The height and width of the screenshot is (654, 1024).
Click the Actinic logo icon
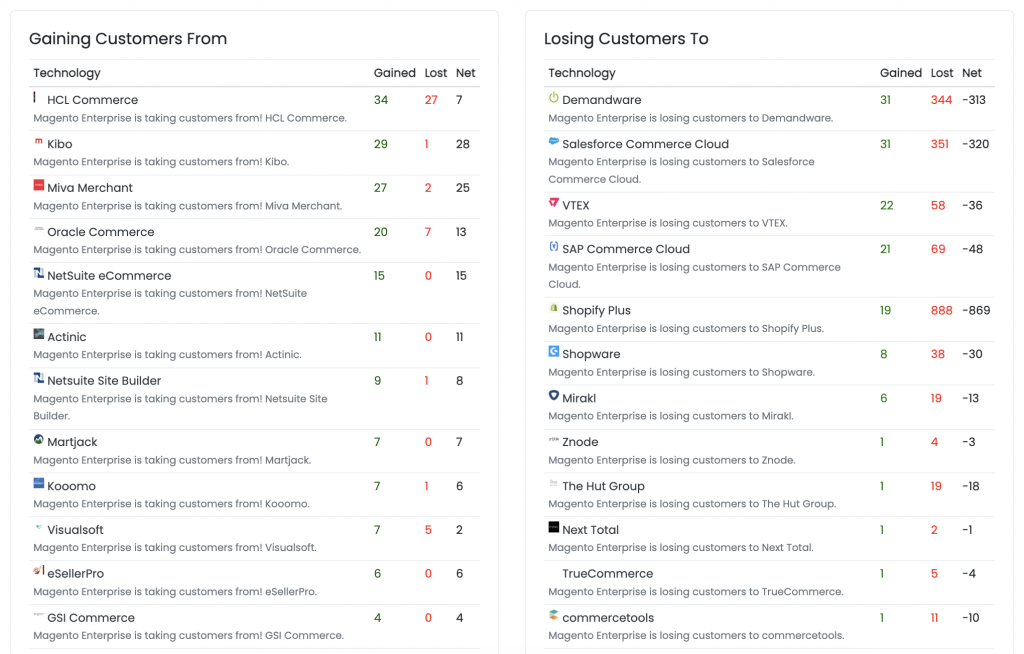pos(39,335)
